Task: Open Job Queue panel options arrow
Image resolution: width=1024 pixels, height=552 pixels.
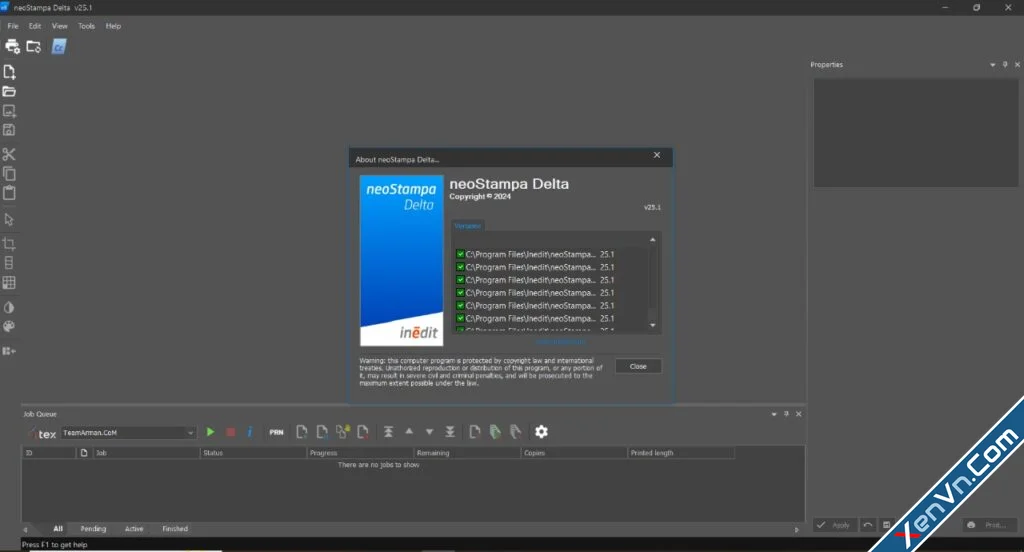Action: coord(774,414)
